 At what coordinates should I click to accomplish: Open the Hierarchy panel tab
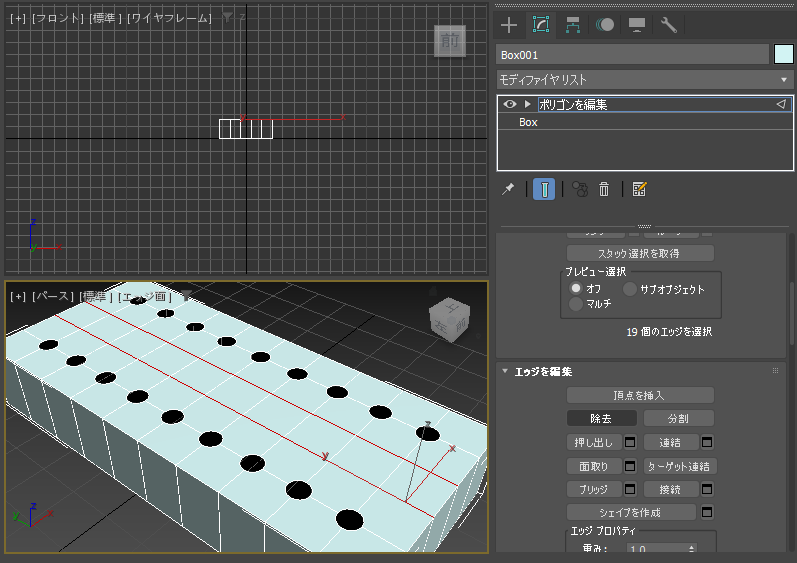point(573,25)
